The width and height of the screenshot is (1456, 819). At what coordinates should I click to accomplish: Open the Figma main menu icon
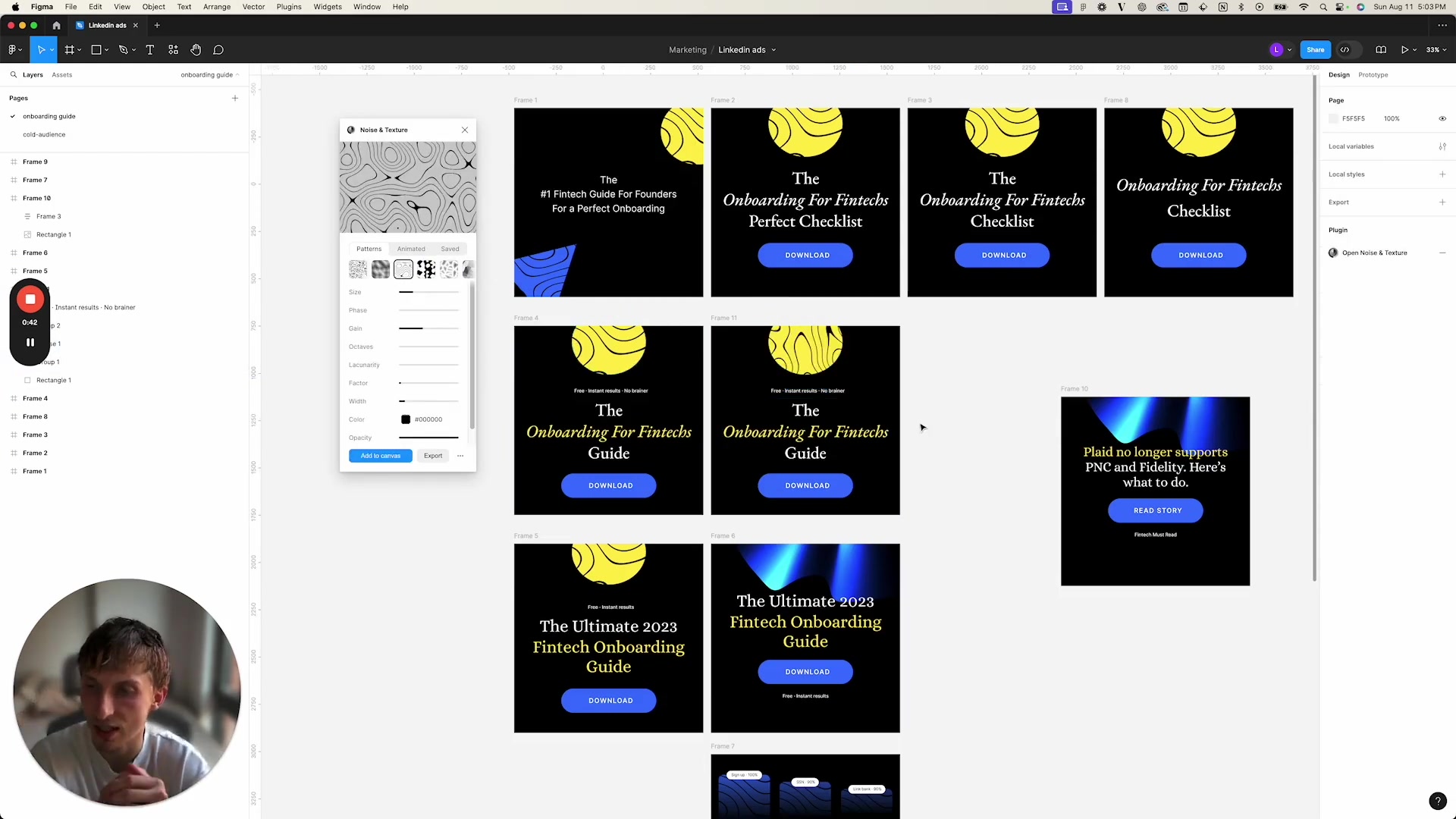(x=12, y=50)
